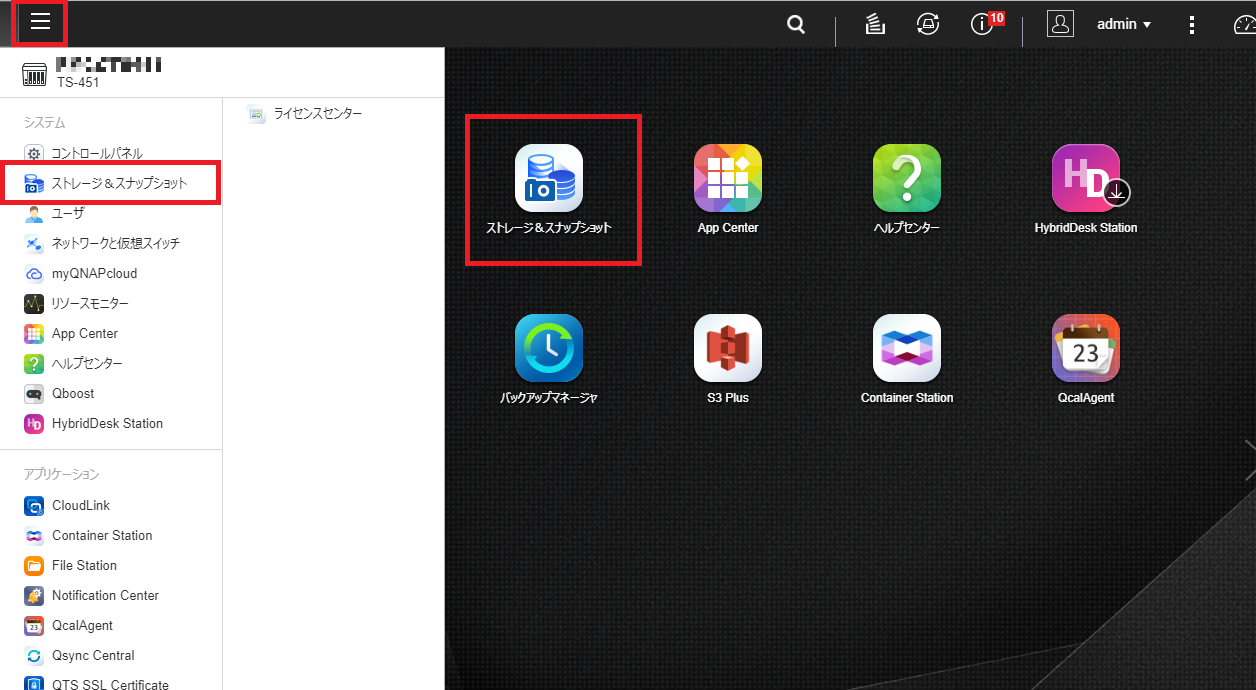The width and height of the screenshot is (1256, 690).
Task: Open ライセンスセンター in menu
Action: click(305, 114)
